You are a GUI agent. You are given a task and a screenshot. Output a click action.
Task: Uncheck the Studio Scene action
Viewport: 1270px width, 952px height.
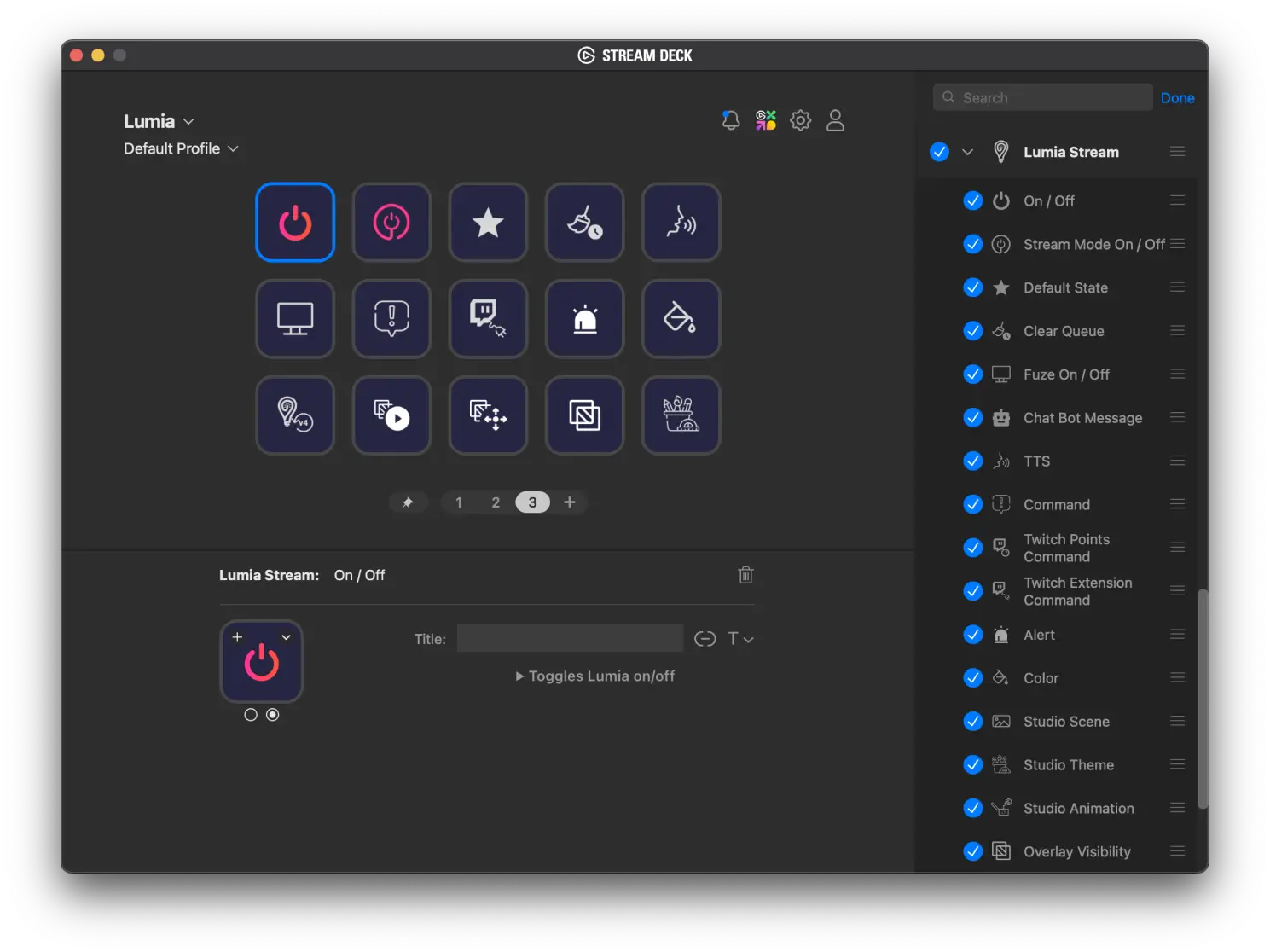(x=972, y=722)
